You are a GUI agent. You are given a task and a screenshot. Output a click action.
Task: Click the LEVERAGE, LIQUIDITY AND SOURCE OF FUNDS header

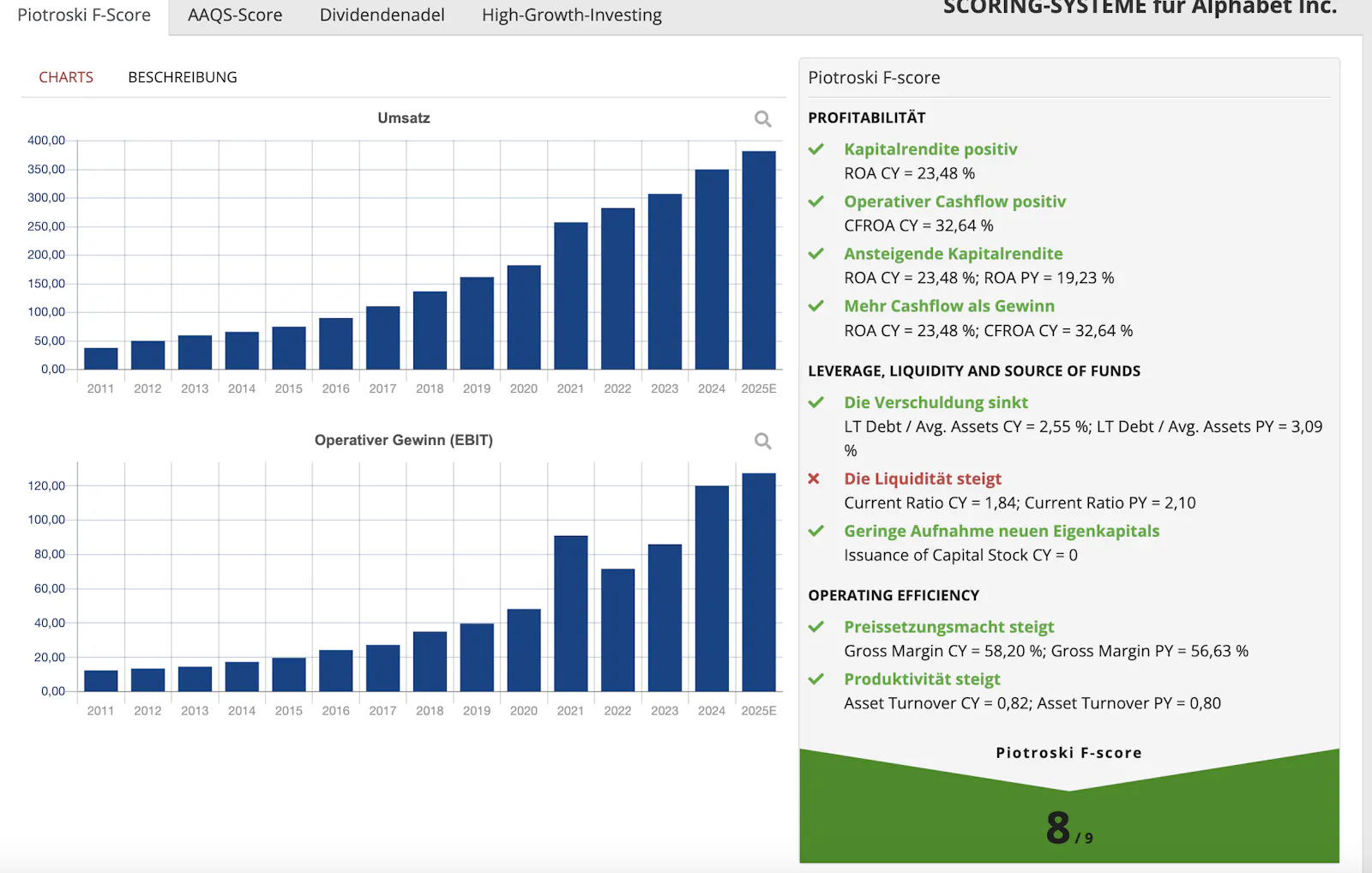coord(974,371)
